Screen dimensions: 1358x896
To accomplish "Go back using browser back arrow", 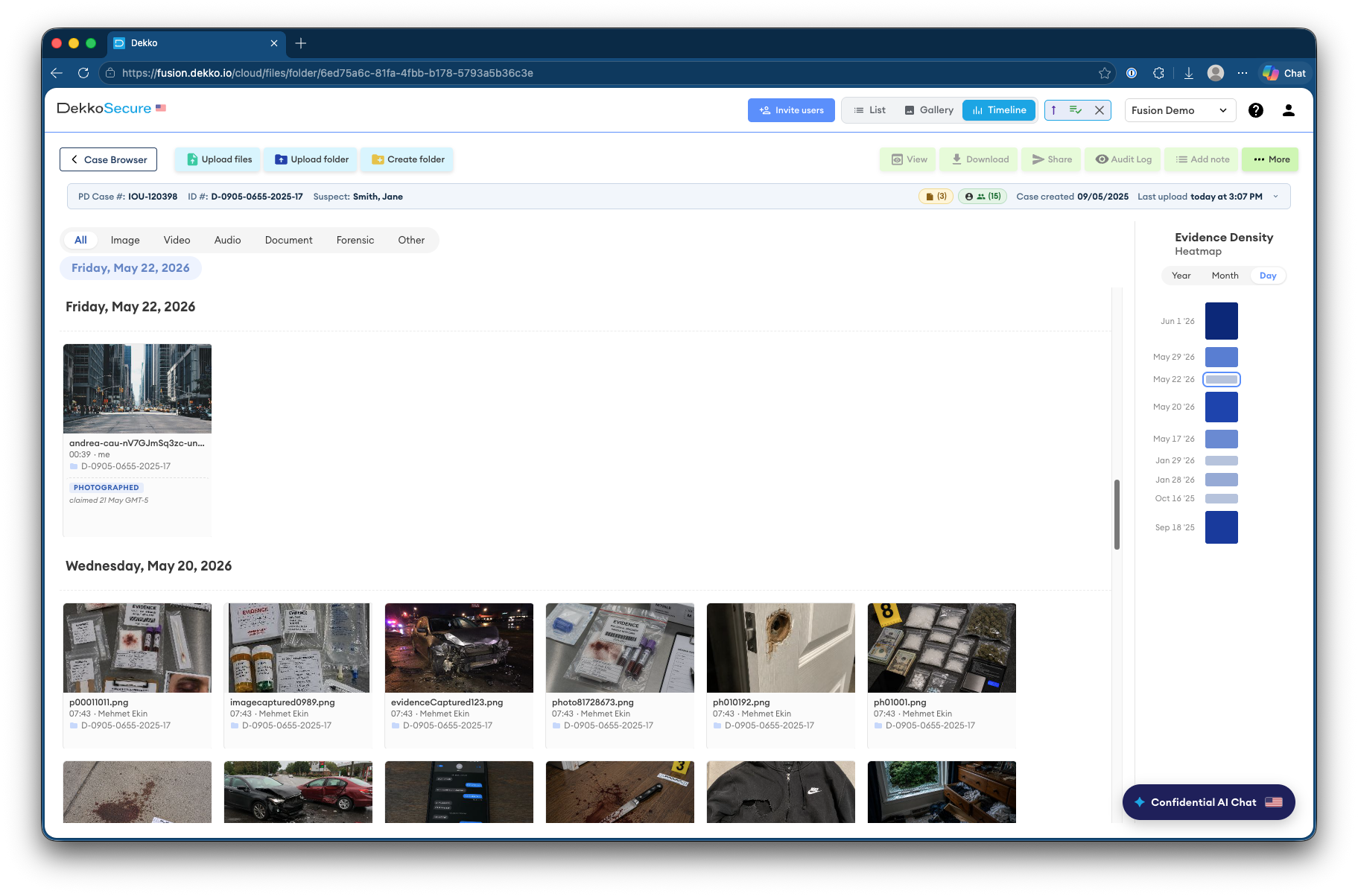I will [57, 73].
